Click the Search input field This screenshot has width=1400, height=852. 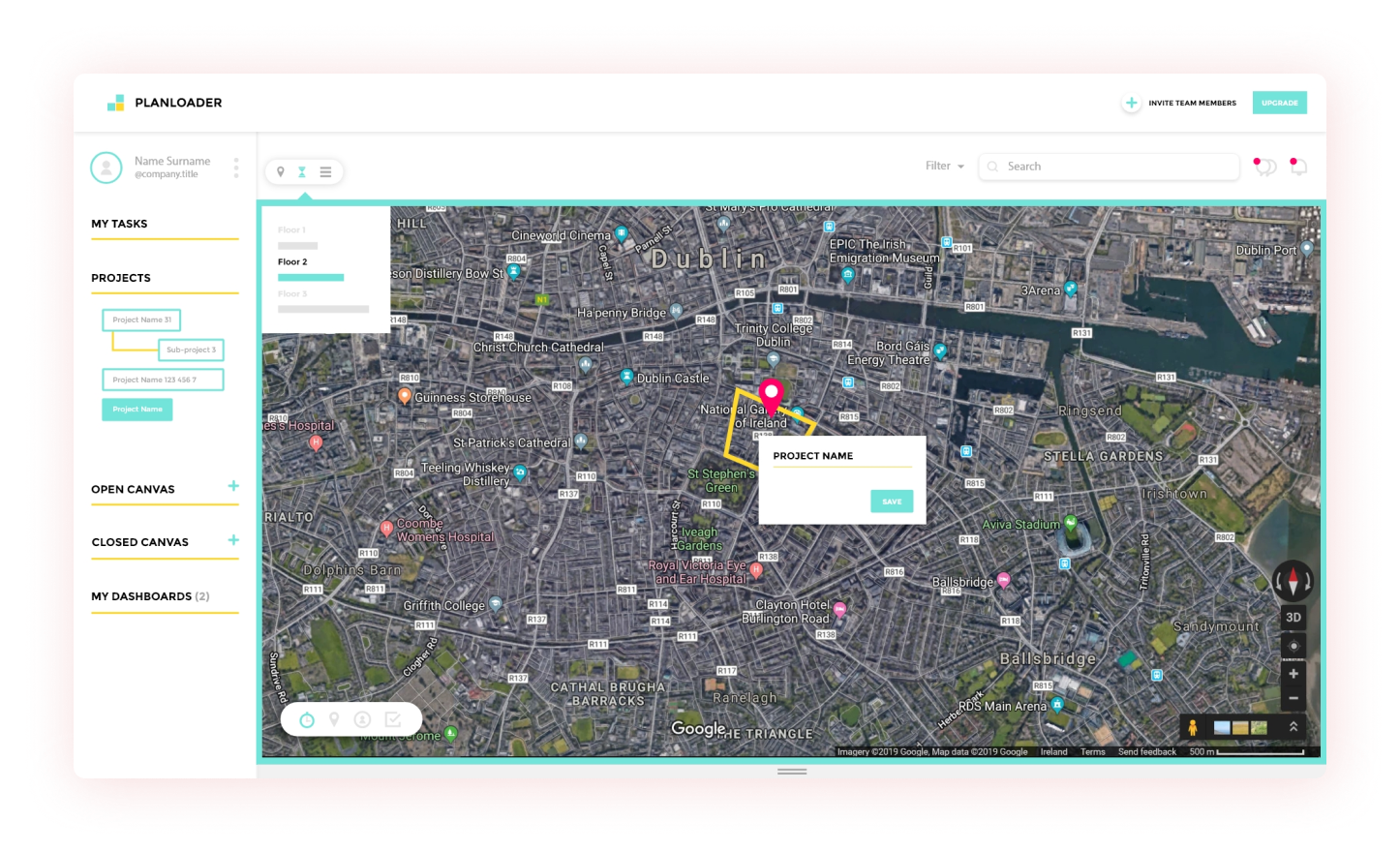coord(1109,167)
